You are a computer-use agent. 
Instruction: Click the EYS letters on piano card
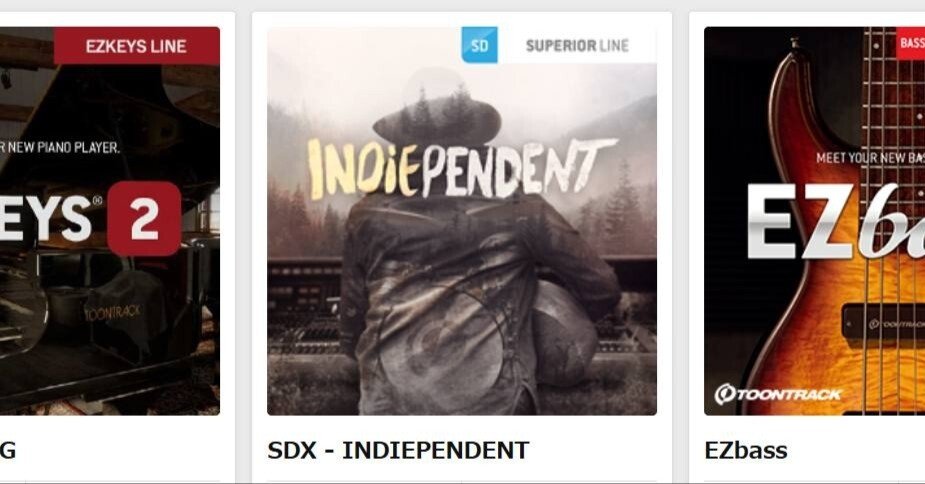point(46,219)
